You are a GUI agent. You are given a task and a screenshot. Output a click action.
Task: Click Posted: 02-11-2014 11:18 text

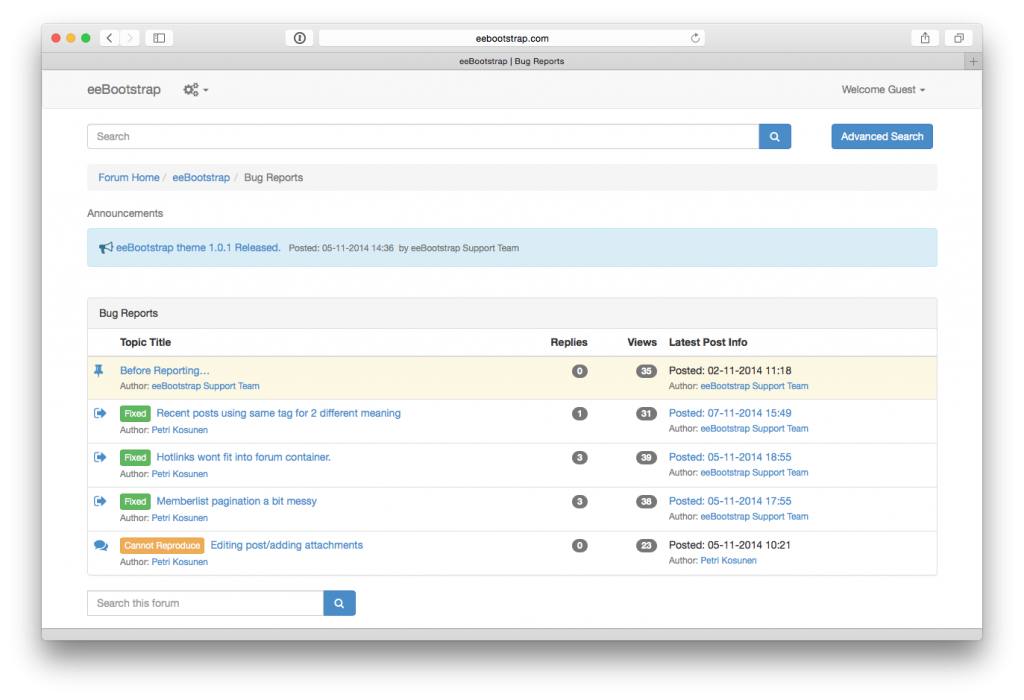coord(729,370)
